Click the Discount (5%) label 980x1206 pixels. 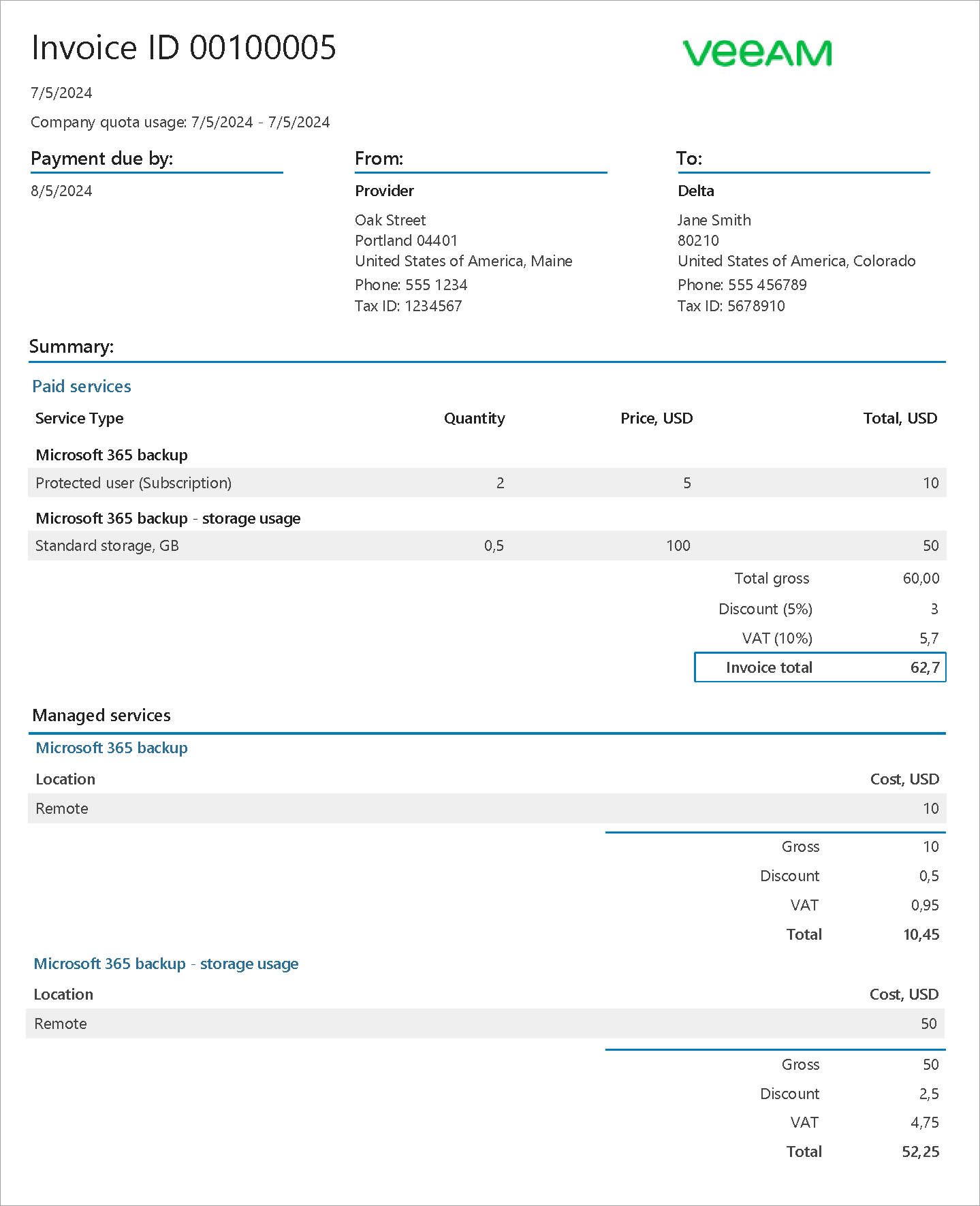pos(765,609)
